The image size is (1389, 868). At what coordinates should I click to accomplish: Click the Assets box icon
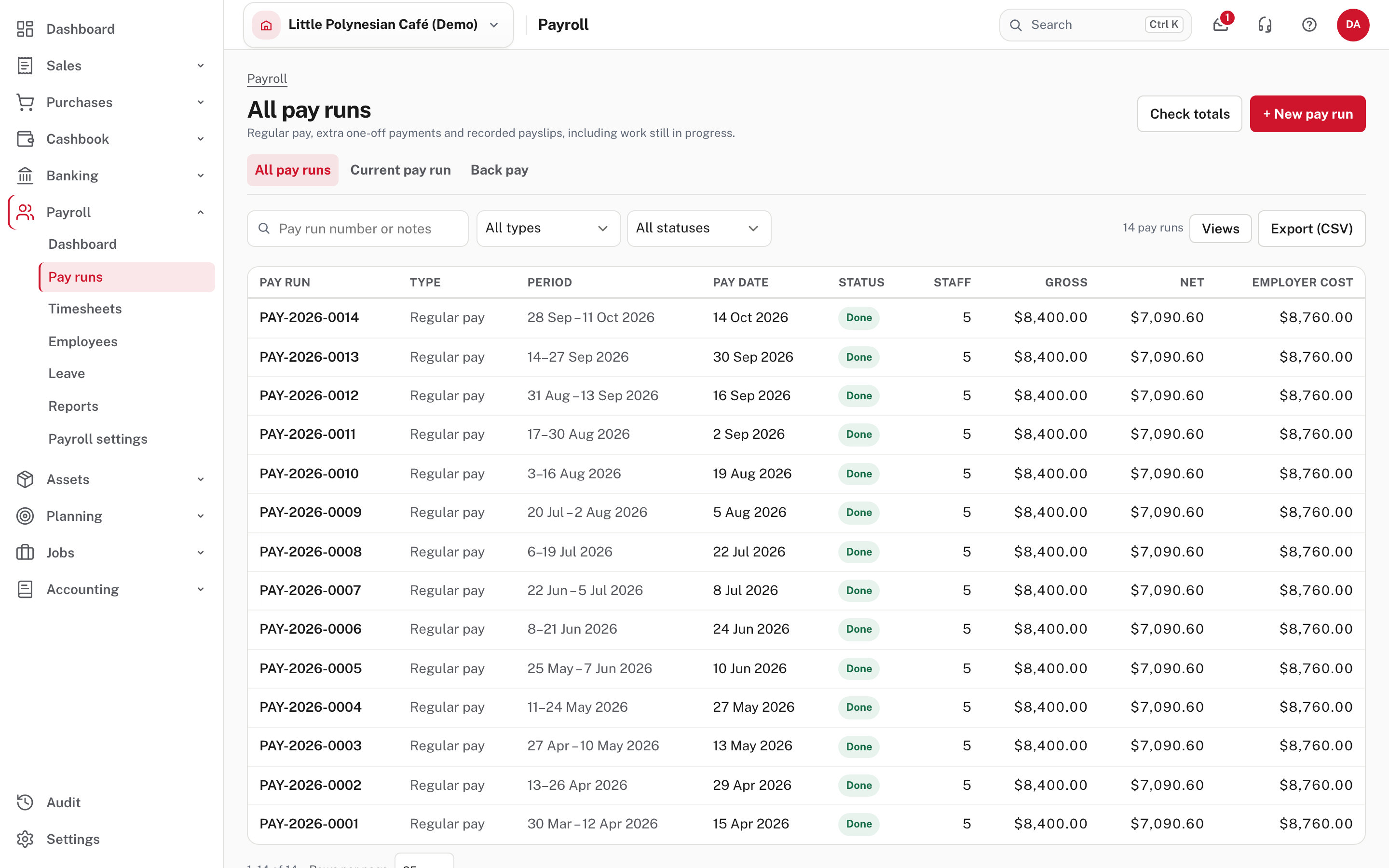pyautogui.click(x=25, y=479)
